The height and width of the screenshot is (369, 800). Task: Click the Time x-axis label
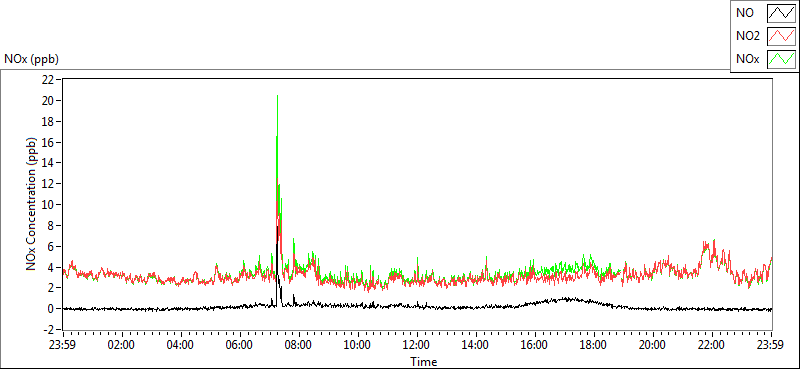point(424,362)
